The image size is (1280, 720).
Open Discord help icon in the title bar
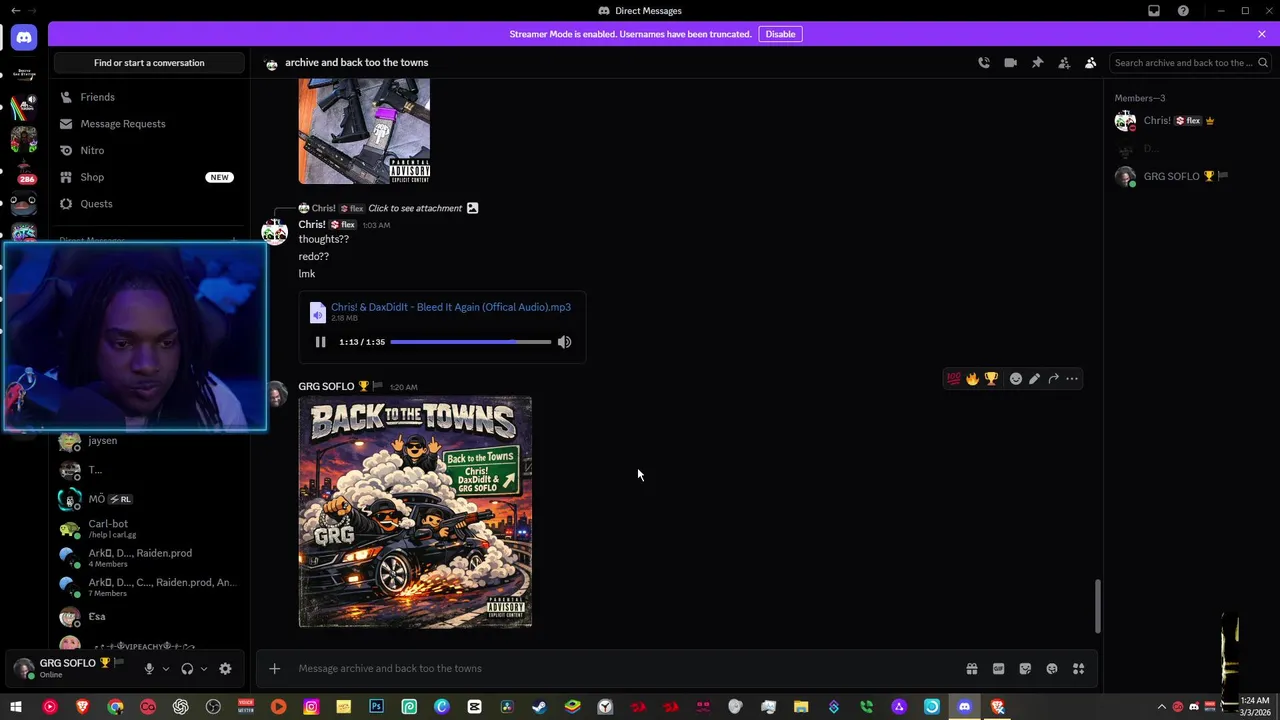point(1183,11)
